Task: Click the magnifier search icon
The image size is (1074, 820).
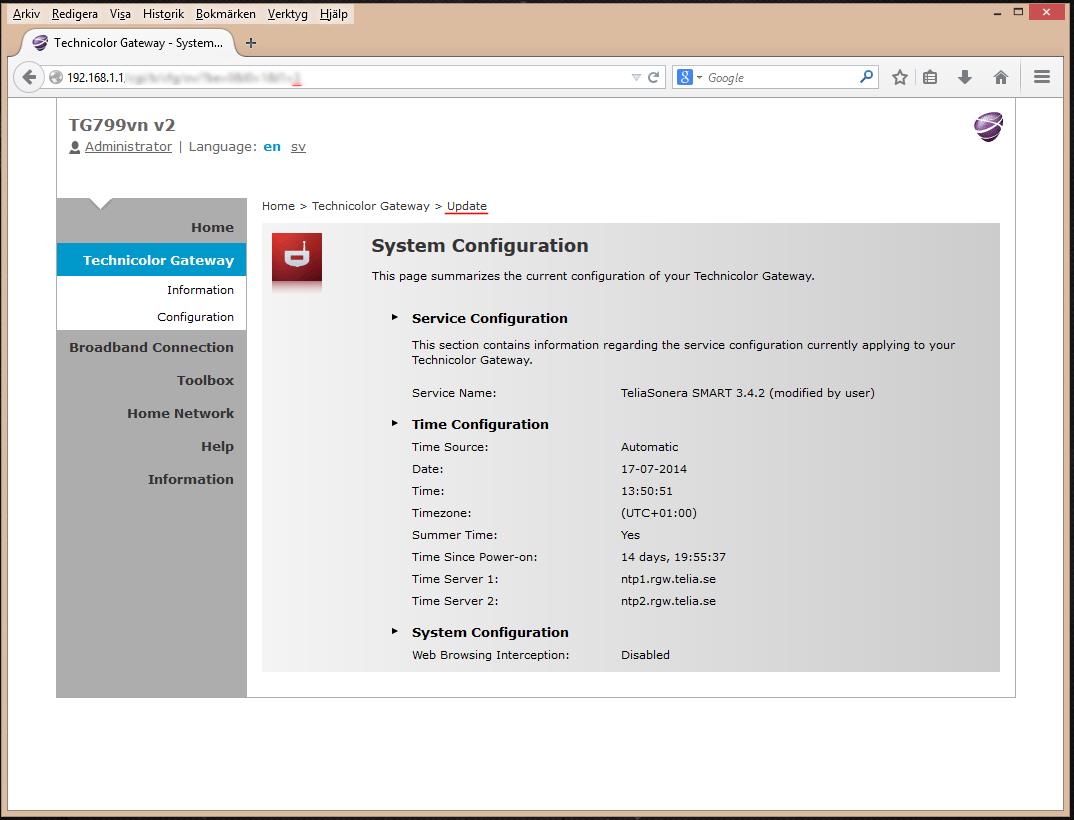Action: coord(866,77)
